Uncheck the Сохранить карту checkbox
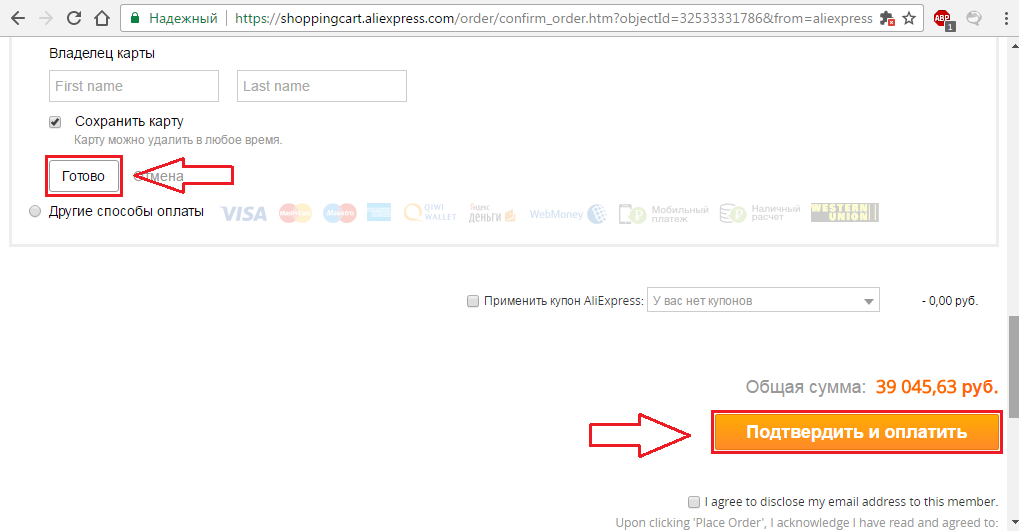The width and height of the screenshot is (1019, 531). (x=55, y=122)
